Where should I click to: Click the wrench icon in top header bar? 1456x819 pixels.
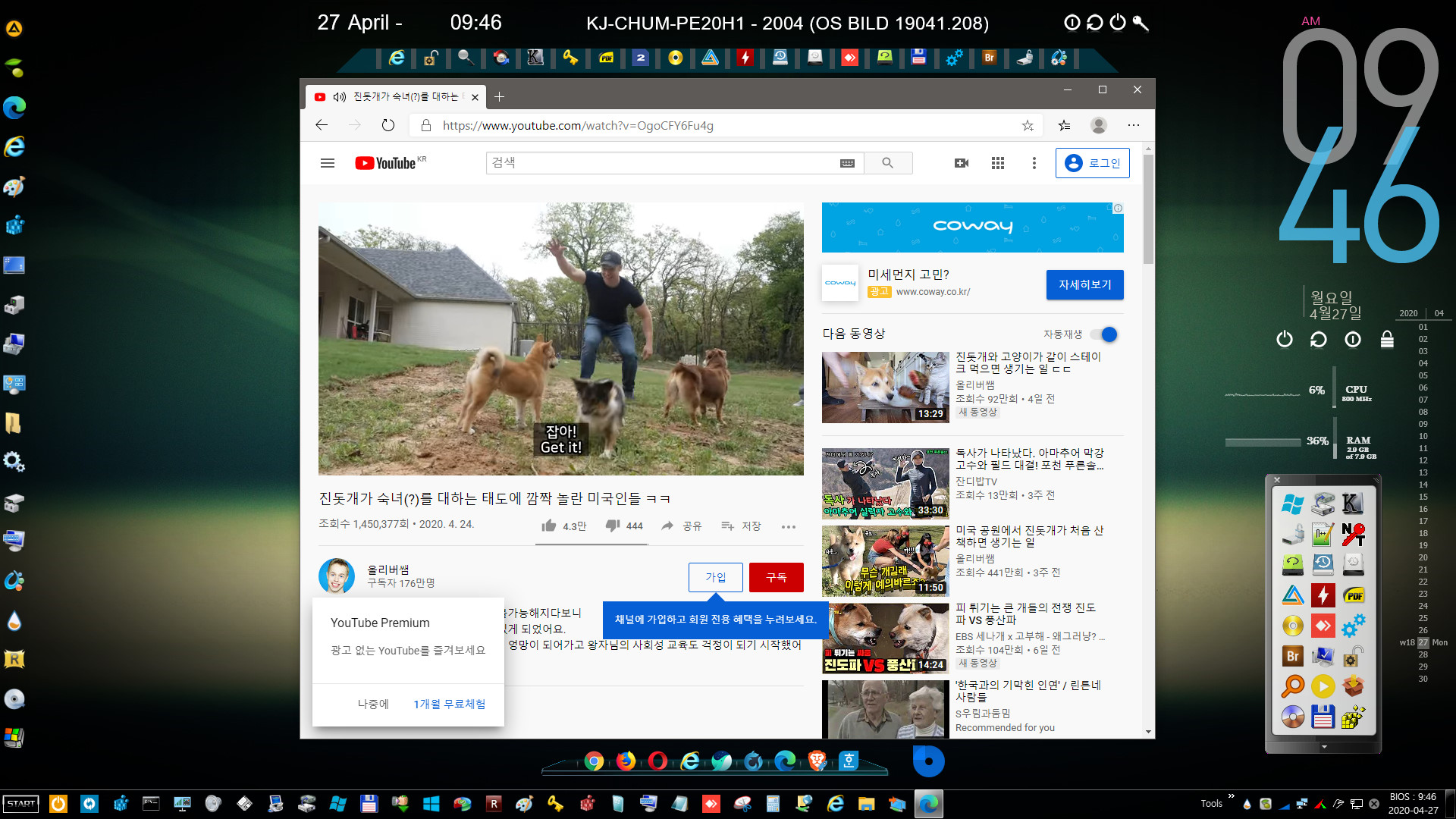point(1141,23)
